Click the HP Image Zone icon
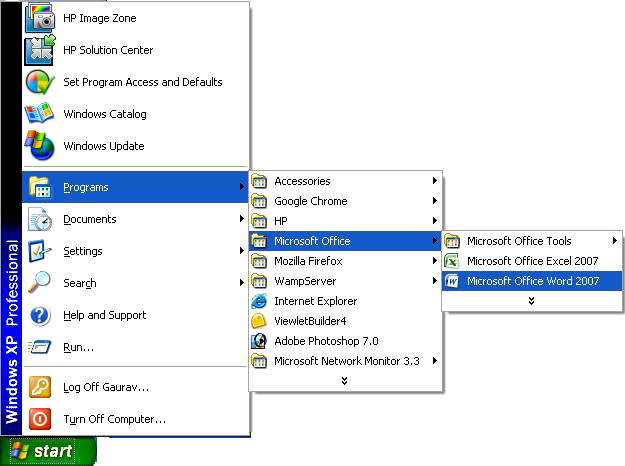Image resolution: width=625 pixels, height=466 pixels. [39, 18]
